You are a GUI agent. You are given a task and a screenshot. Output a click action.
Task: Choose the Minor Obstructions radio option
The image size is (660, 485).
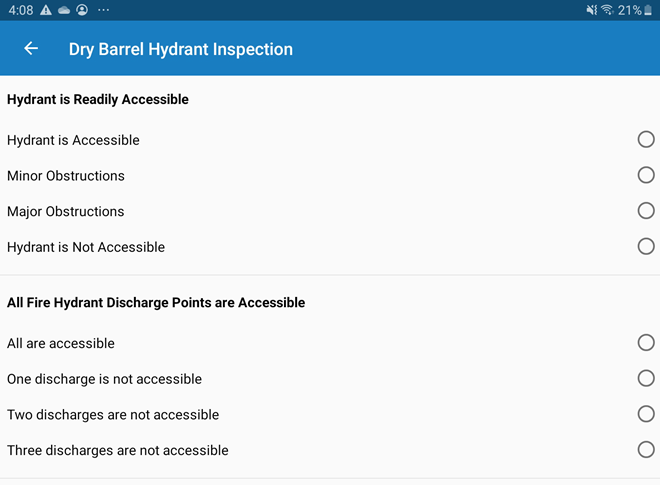[646, 175]
